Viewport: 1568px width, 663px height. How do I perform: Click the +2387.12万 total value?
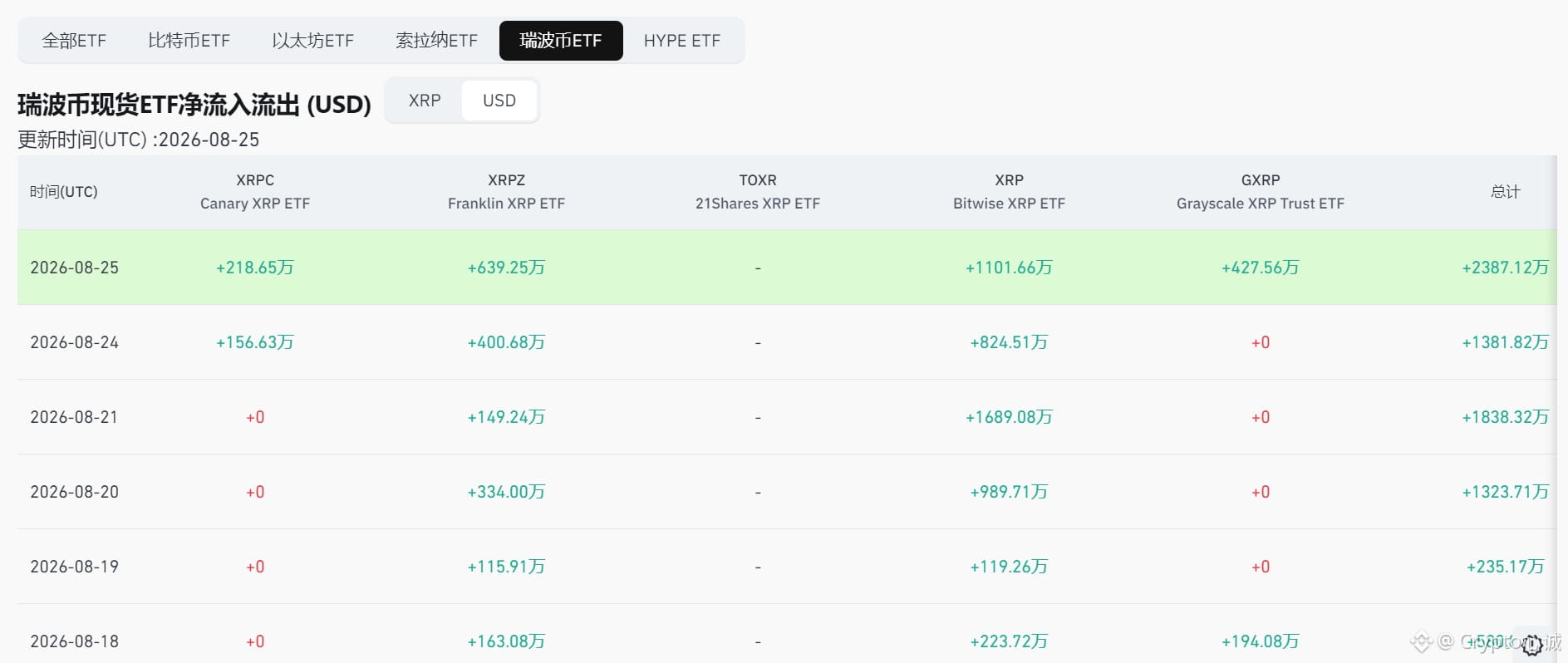pyautogui.click(x=1505, y=268)
